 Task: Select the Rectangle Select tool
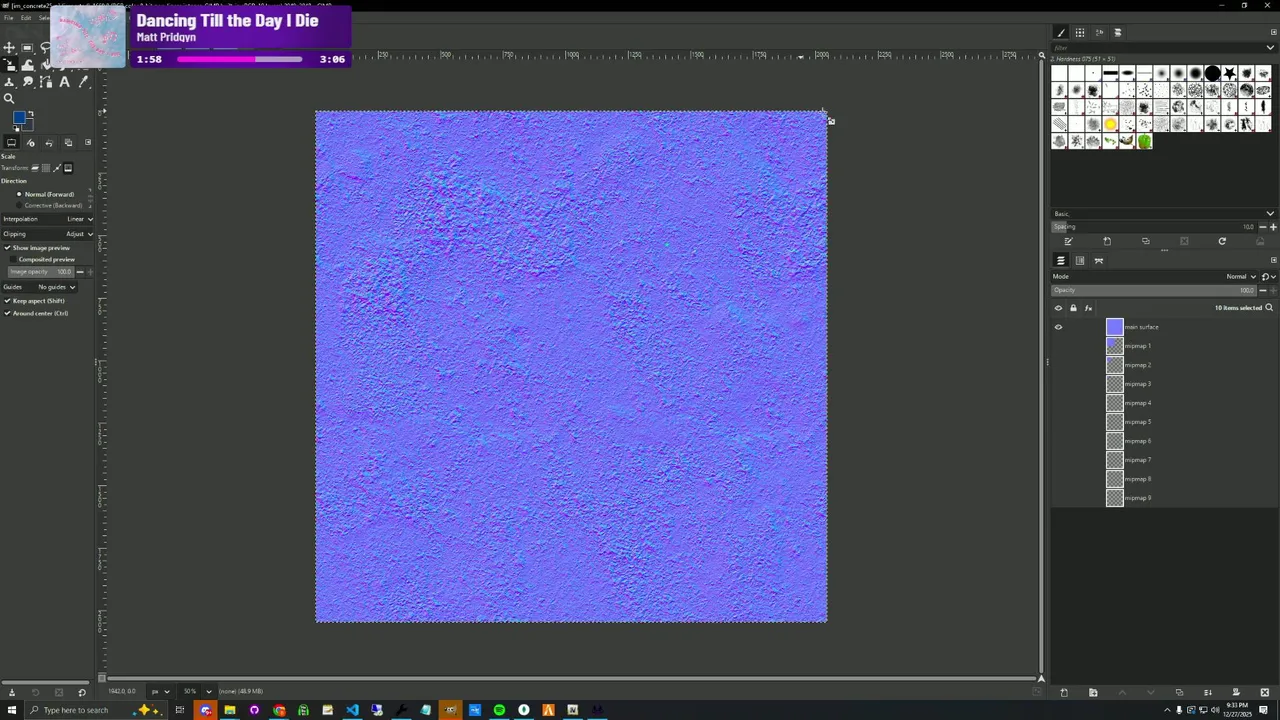(27, 48)
